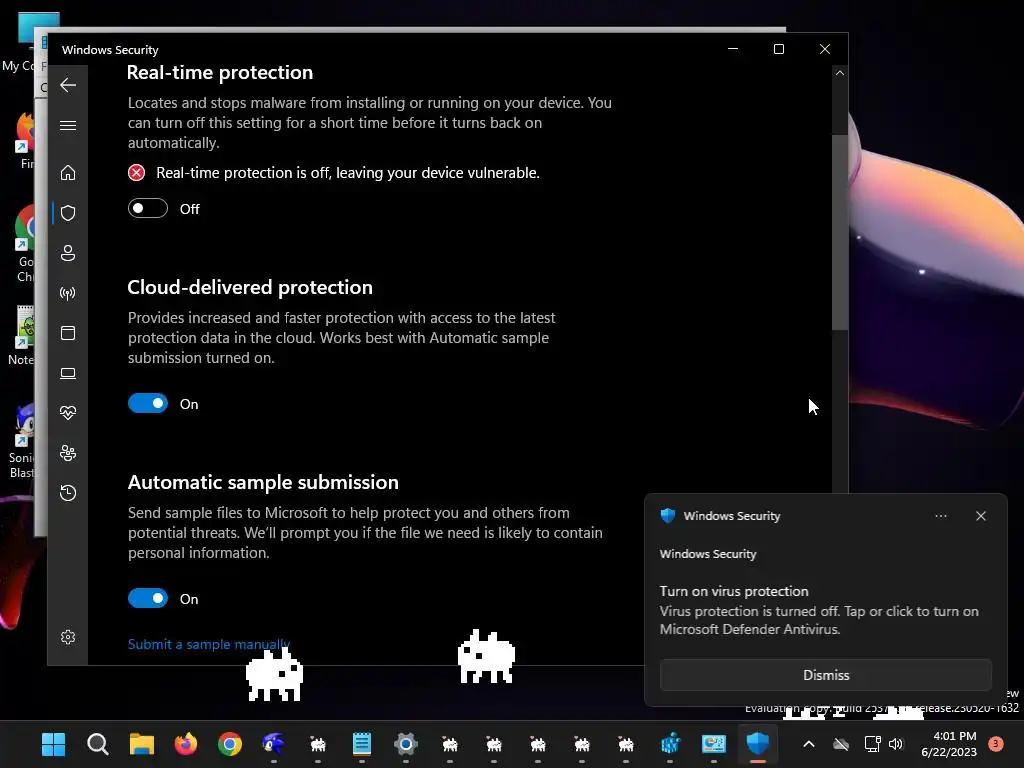This screenshot has height=768, width=1024.
Task: Disable Automatic sample submission toggle
Action: [x=148, y=598]
